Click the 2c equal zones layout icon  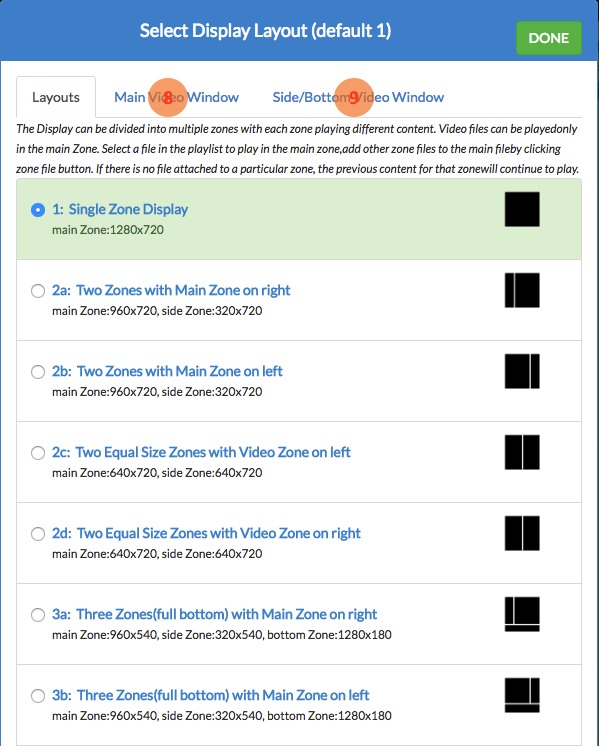coord(522,452)
